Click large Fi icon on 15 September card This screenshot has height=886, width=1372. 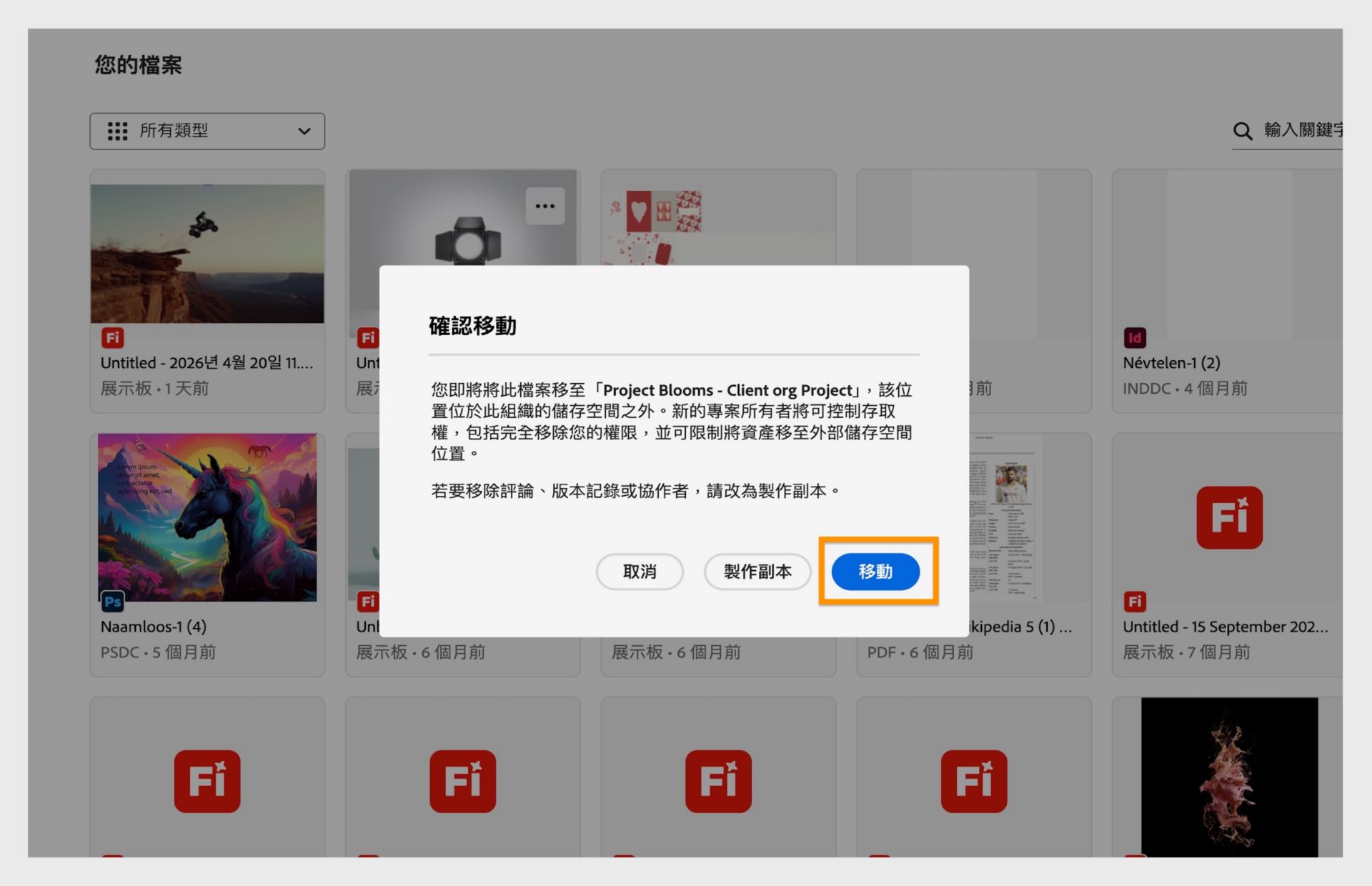[x=1229, y=517]
